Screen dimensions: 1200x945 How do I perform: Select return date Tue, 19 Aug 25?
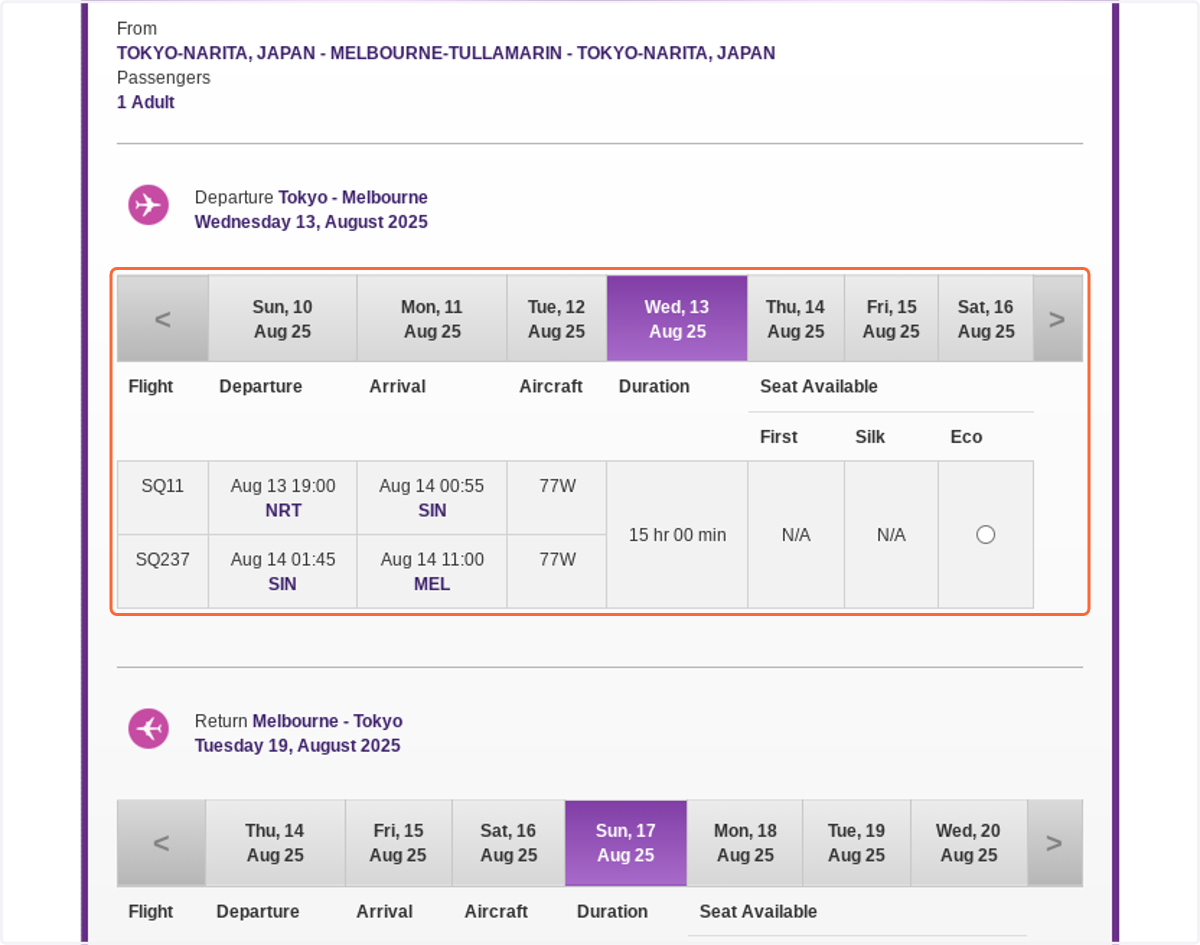857,843
